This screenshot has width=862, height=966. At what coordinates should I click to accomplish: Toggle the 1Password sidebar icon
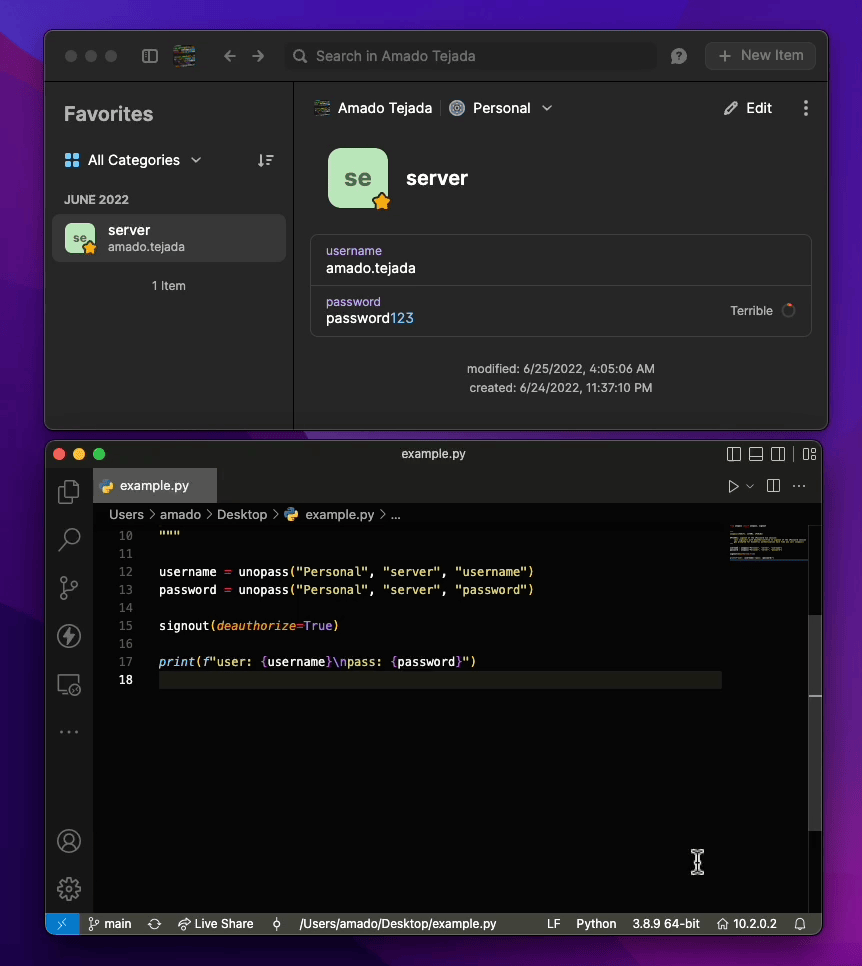tap(150, 56)
